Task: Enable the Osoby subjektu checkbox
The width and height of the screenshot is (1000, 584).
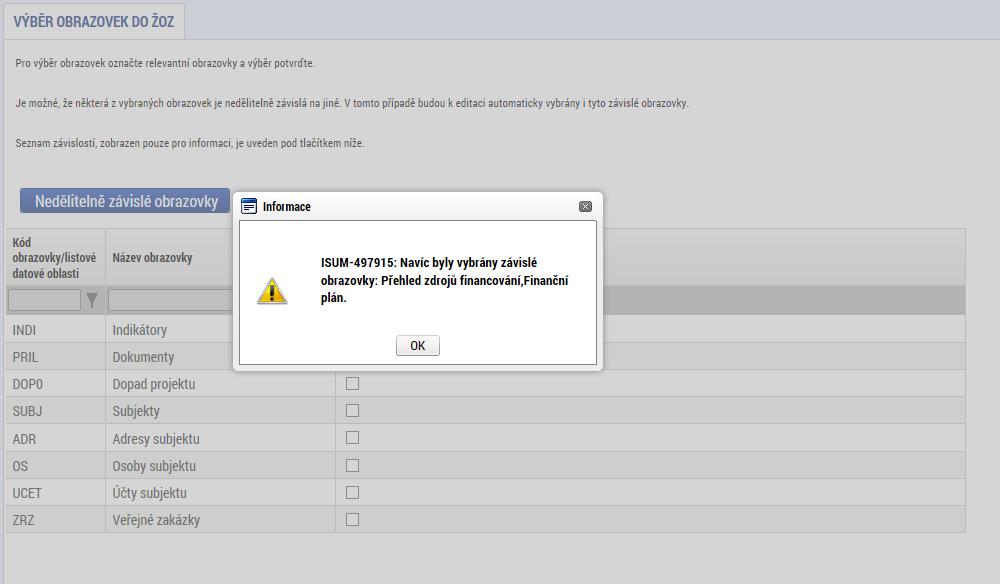Action: pyautogui.click(x=352, y=465)
